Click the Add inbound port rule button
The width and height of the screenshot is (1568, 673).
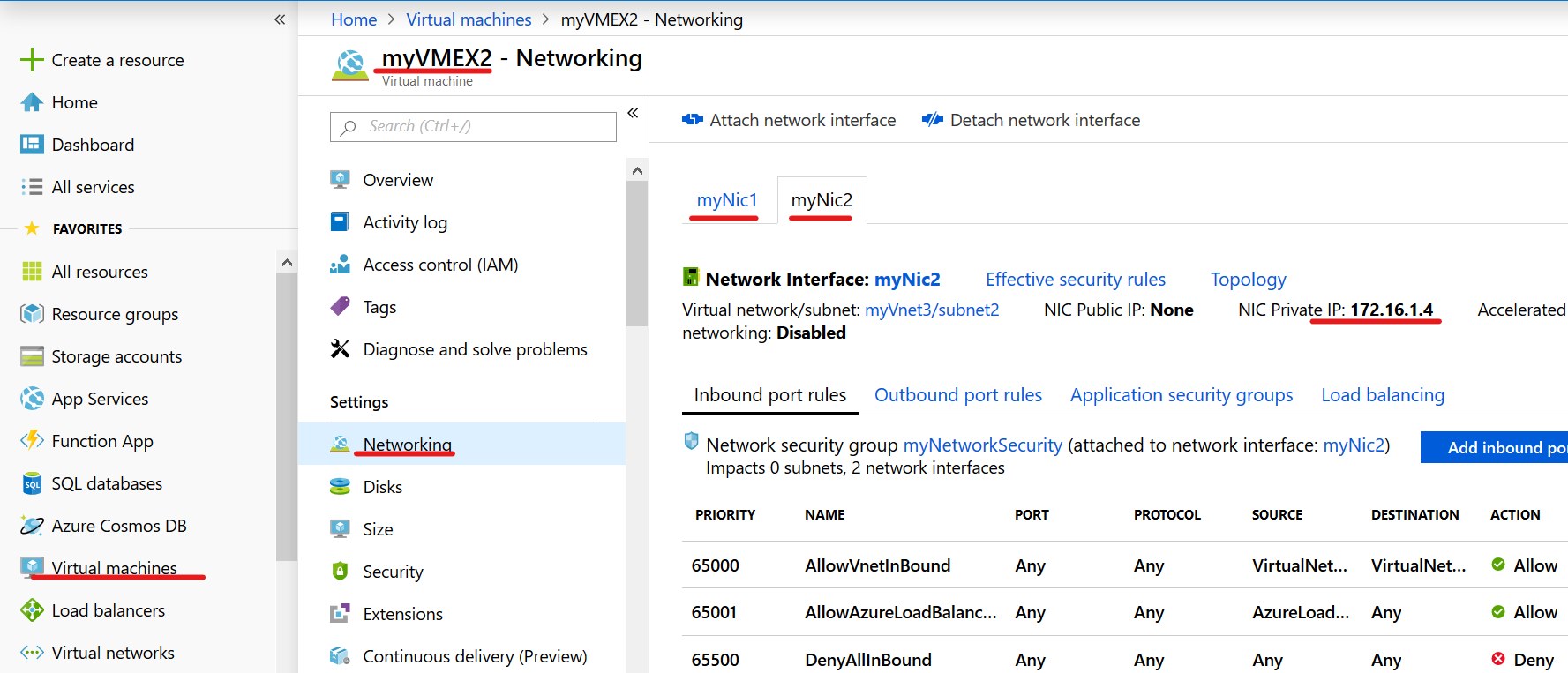point(1494,447)
